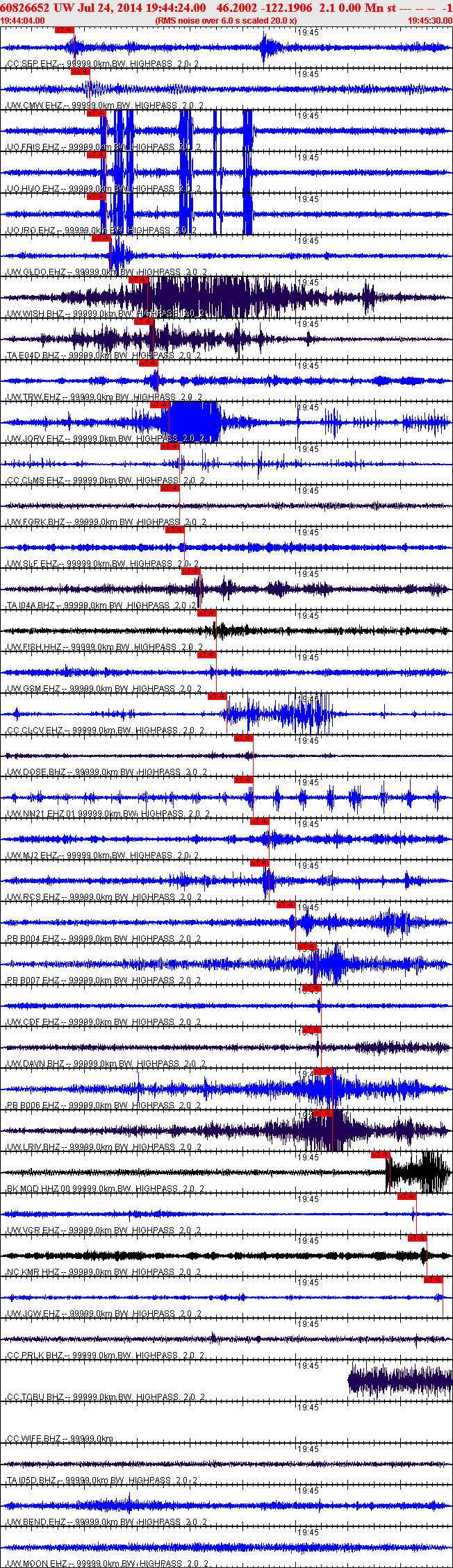The width and height of the screenshot is (453, 1568).
Task: Select the red pick flag on the CC.CLCV trace
Action: click(x=217, y=697)
